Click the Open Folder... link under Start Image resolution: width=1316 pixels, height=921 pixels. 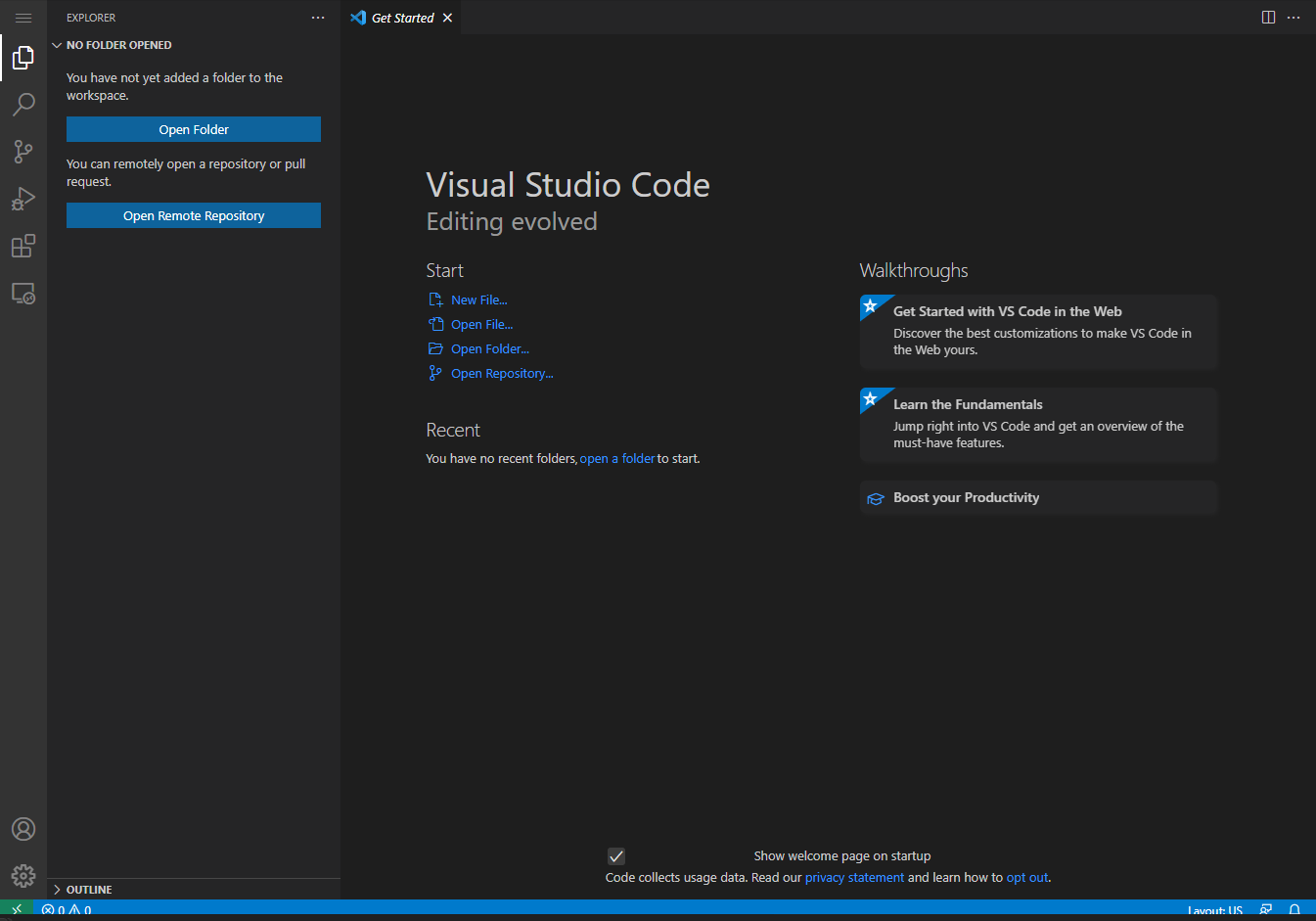tap(490, 348)
